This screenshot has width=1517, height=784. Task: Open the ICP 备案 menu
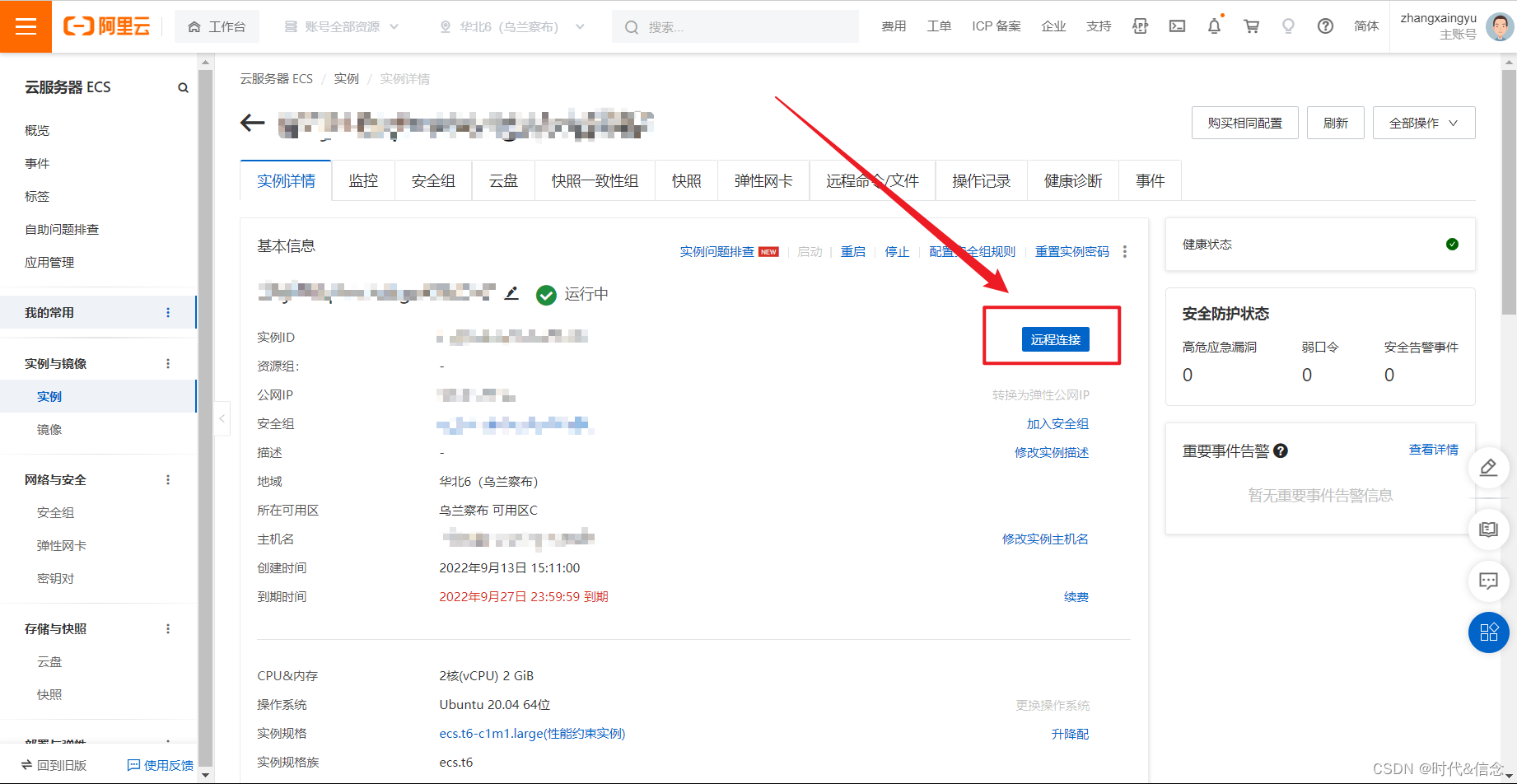tap(996, 26)
